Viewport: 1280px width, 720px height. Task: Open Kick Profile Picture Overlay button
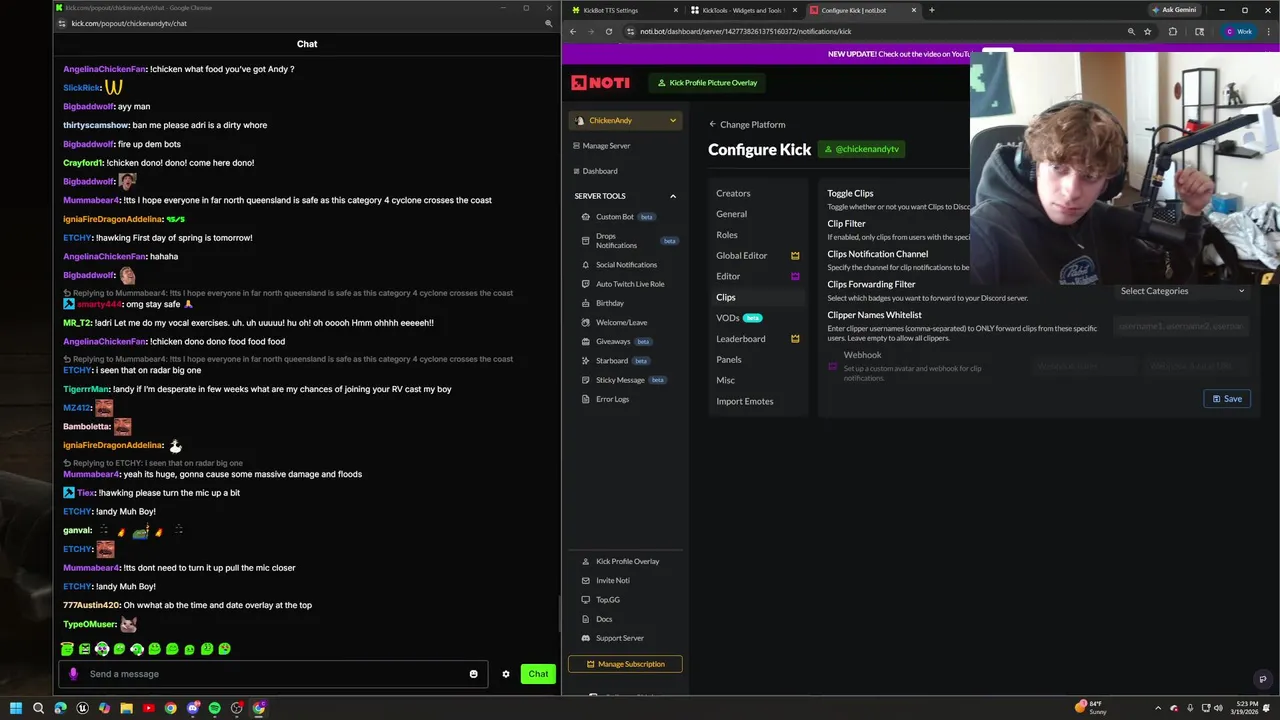(x=707, y=83)
